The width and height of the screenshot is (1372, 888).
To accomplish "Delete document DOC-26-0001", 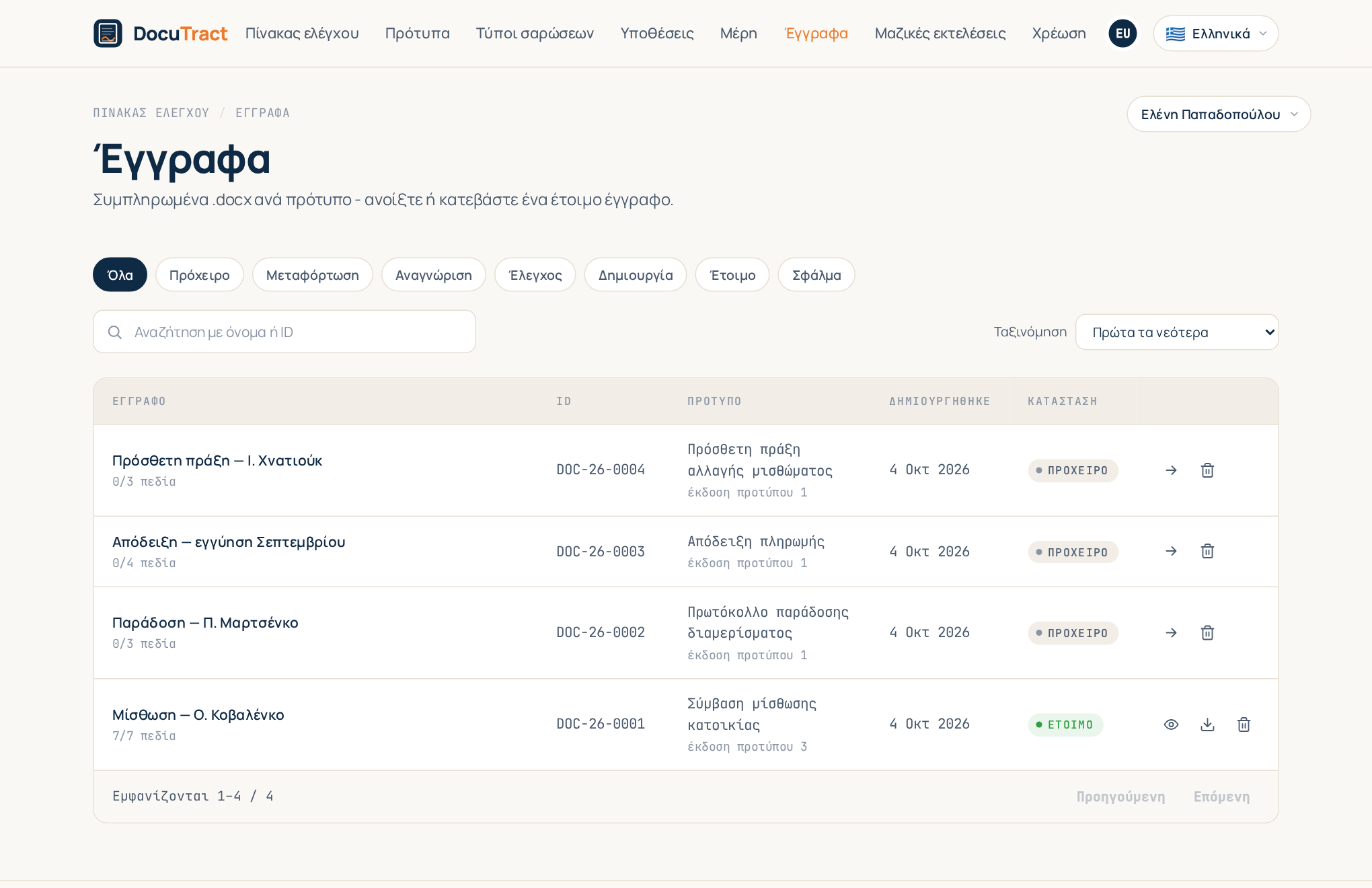I will click(1244, 725).
